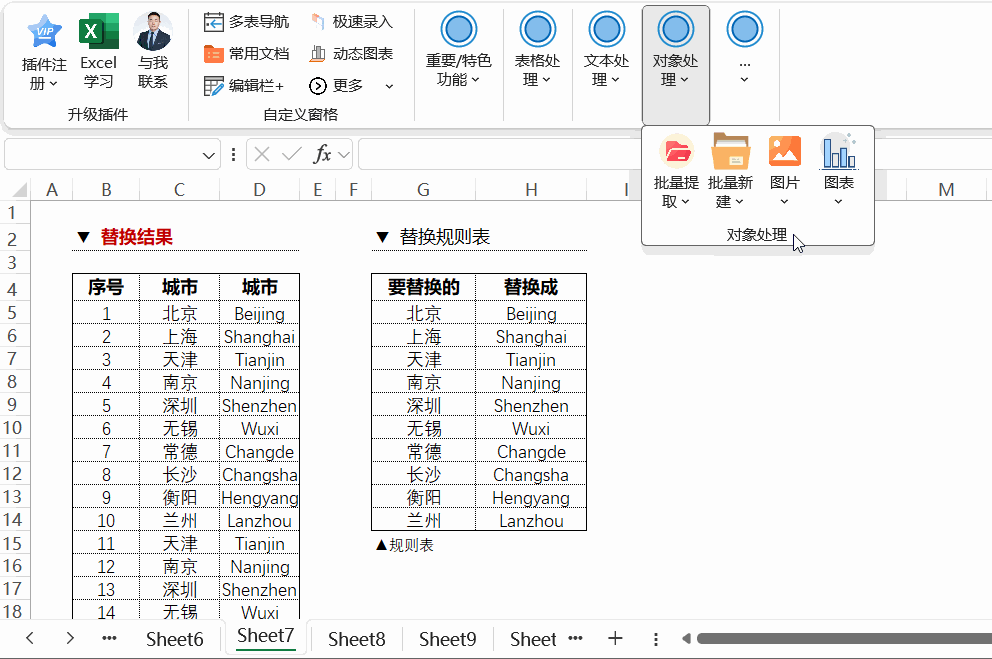The image size is (992, 659).
Task: Click the scroll left arrow of horizontal scrollbar
Action: (686, 639)
